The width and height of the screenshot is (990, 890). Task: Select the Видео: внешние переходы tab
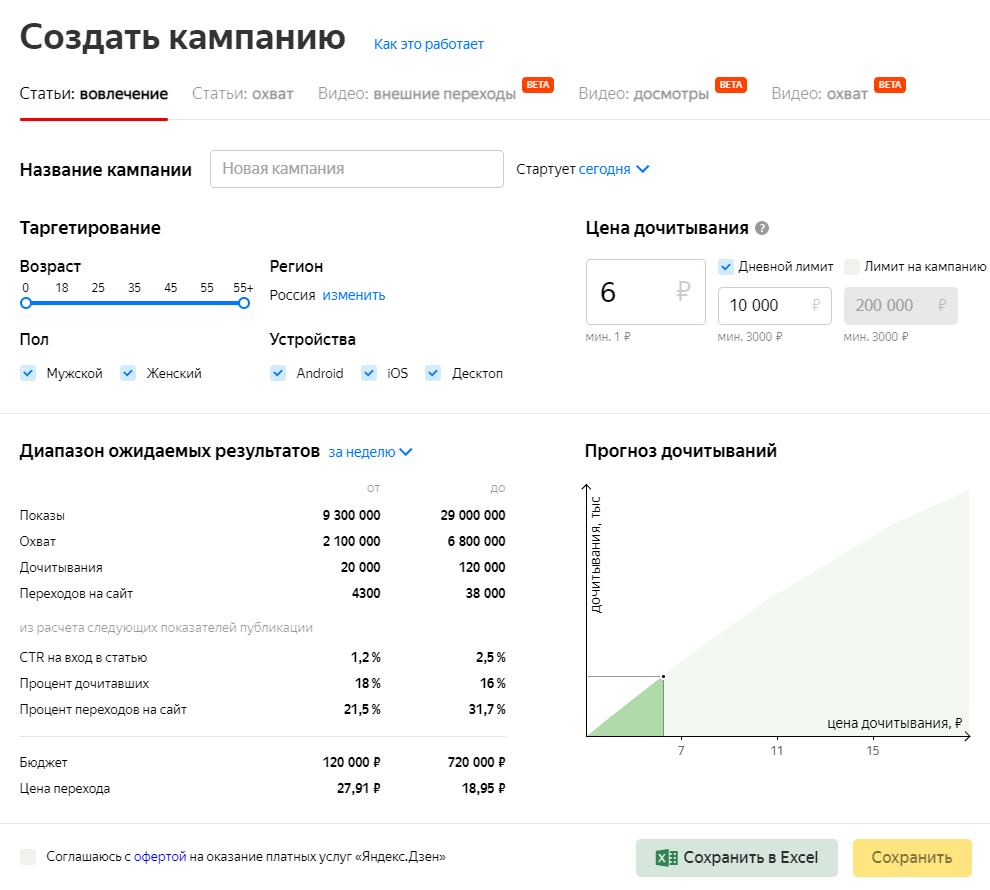tap(417, 94)
